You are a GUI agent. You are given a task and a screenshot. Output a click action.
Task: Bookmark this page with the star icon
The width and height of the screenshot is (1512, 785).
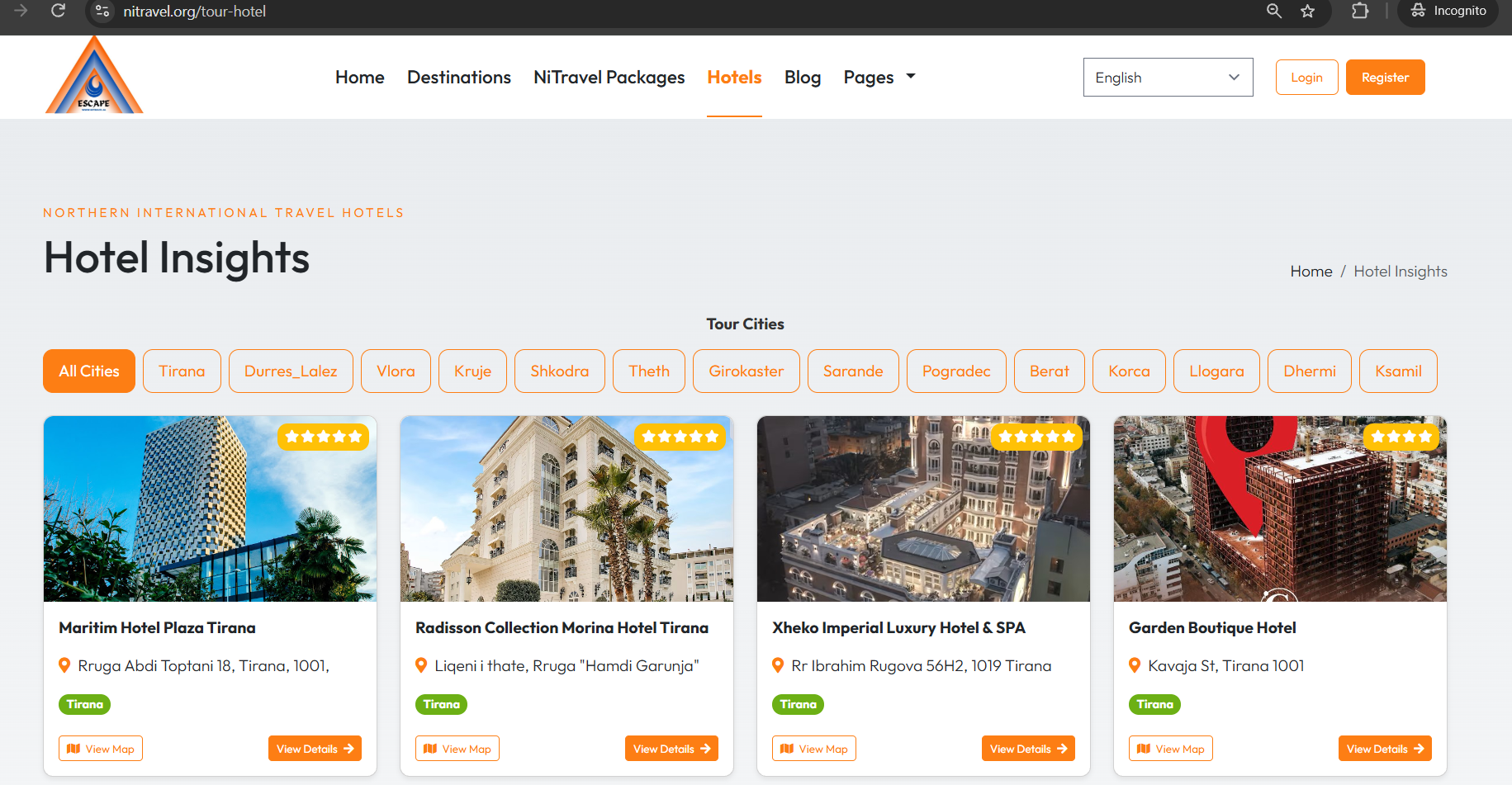[1307, 11]
